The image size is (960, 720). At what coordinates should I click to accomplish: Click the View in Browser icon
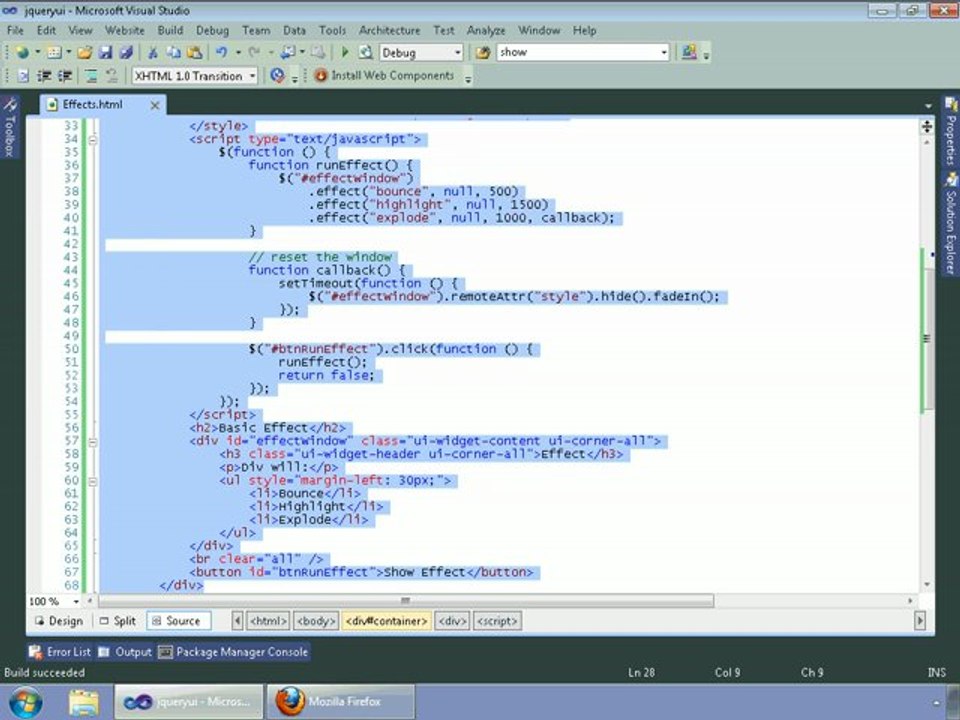click(x=366, y=53)
